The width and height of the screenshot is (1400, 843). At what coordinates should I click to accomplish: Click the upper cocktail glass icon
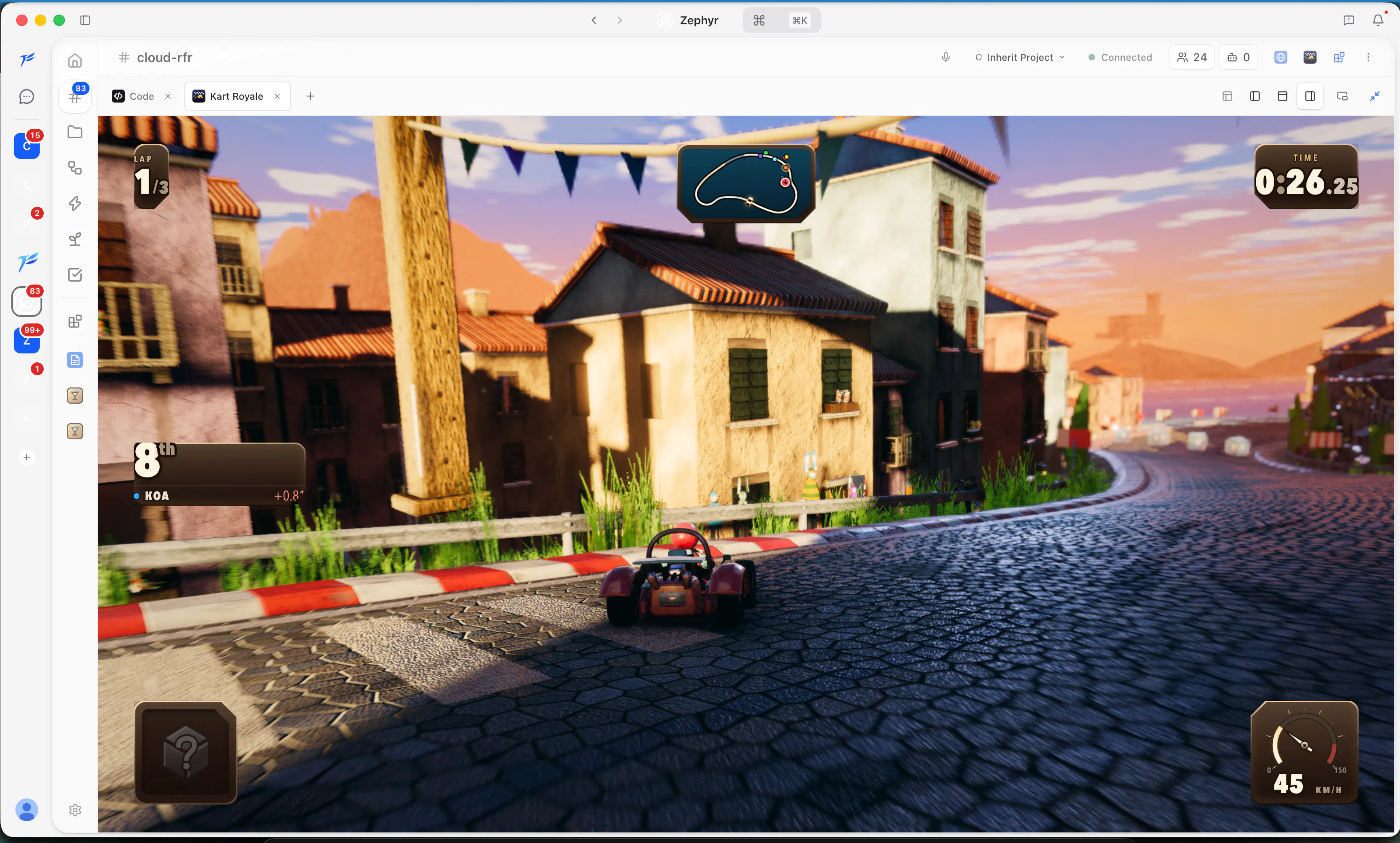(75, 396)
